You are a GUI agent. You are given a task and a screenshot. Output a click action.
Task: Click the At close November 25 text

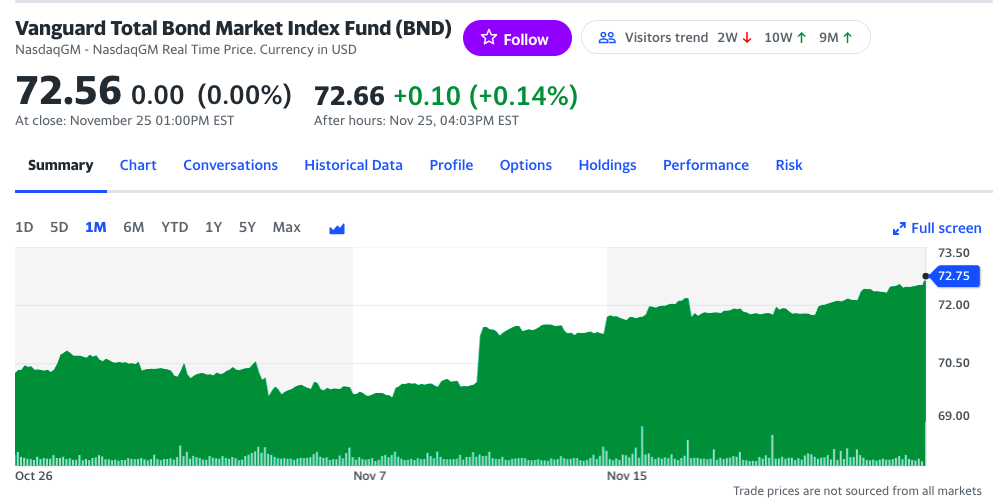(125, 120)
